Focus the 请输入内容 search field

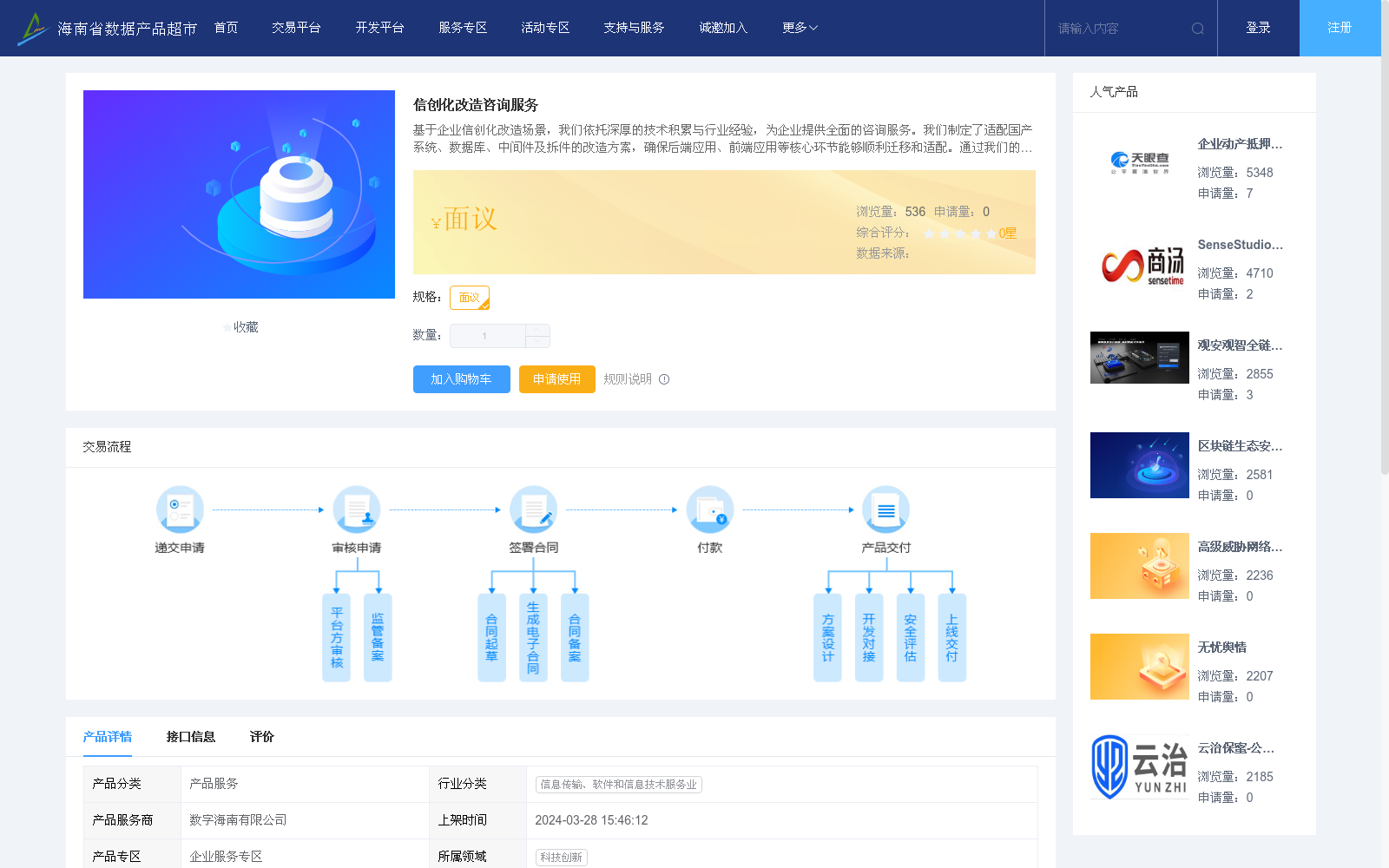click(x=1120, y=29)
